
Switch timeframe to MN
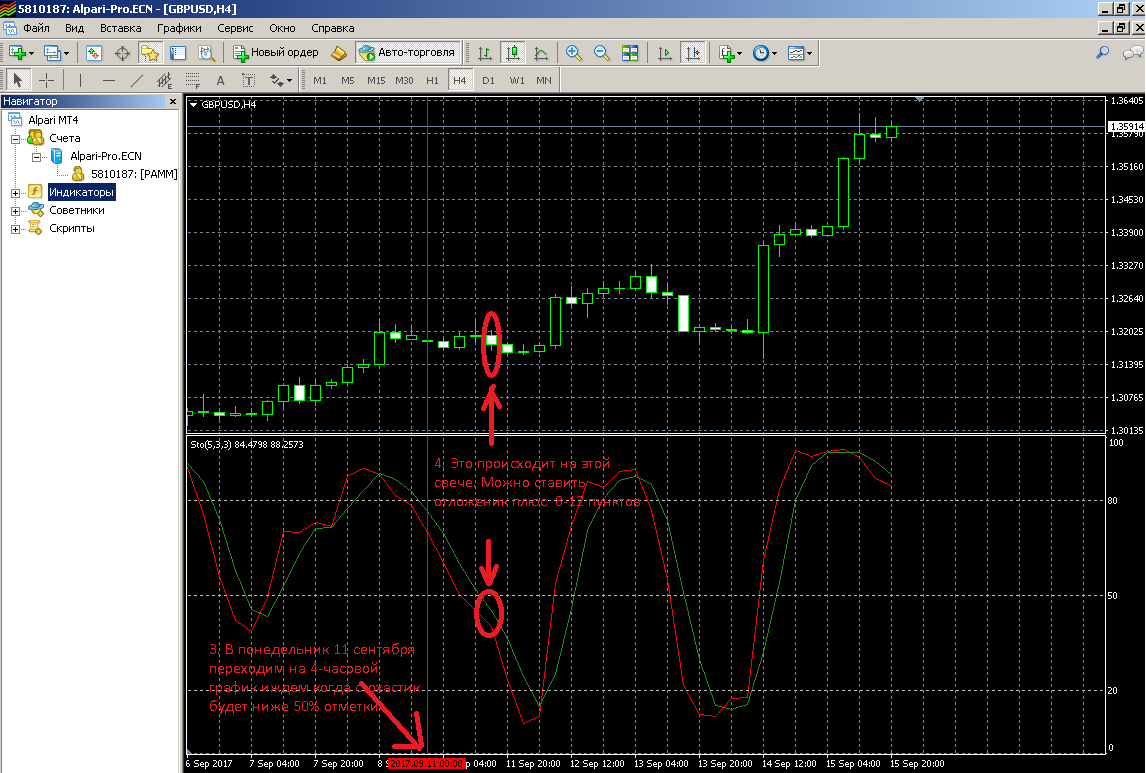coord(544,80)
